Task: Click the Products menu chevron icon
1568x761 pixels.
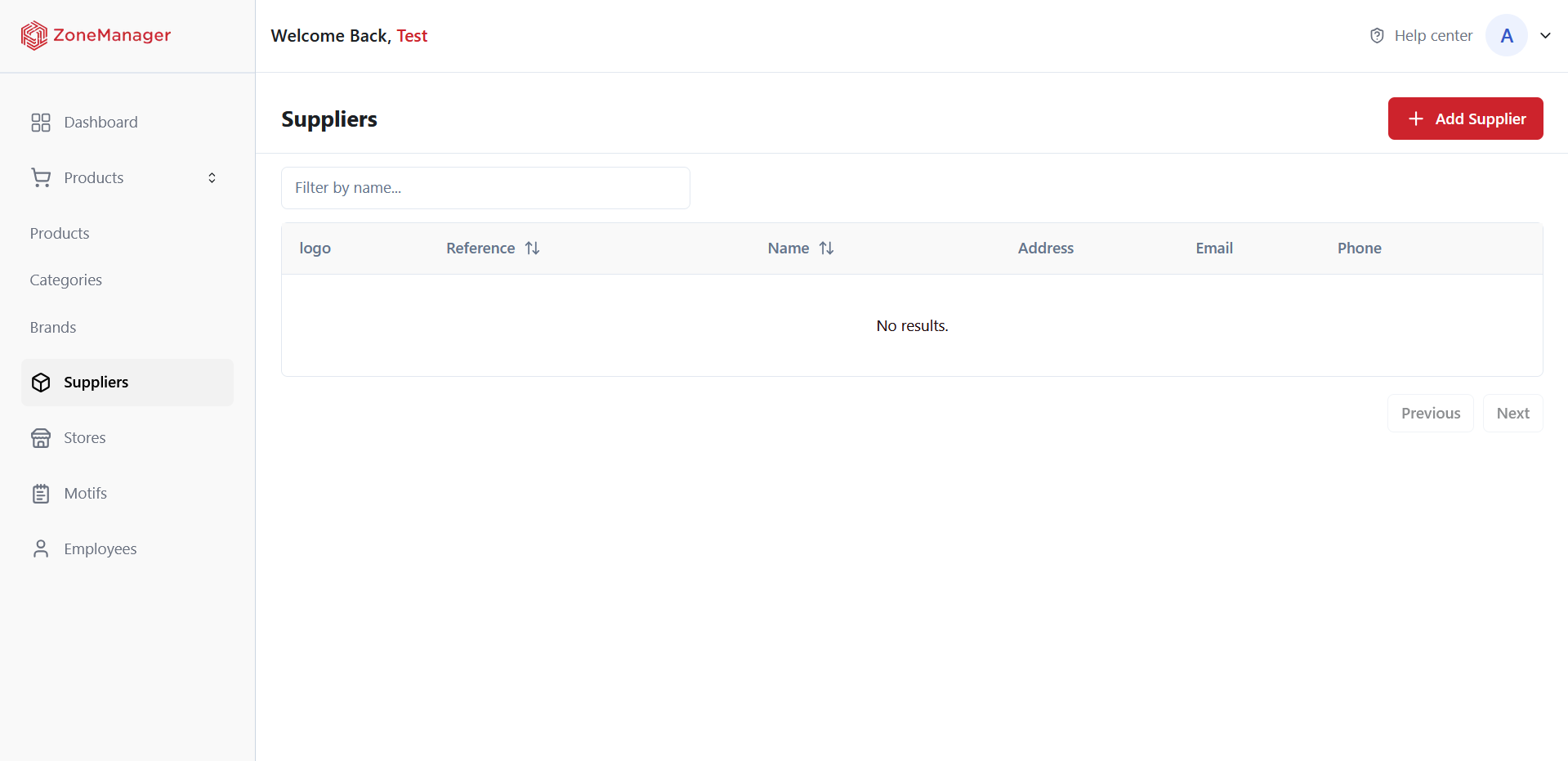Action: click(x=212, y=177)
